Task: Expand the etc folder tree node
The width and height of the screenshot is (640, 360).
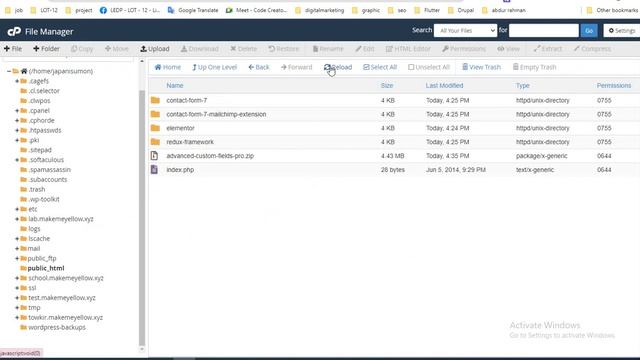Action: coord(17,209)
